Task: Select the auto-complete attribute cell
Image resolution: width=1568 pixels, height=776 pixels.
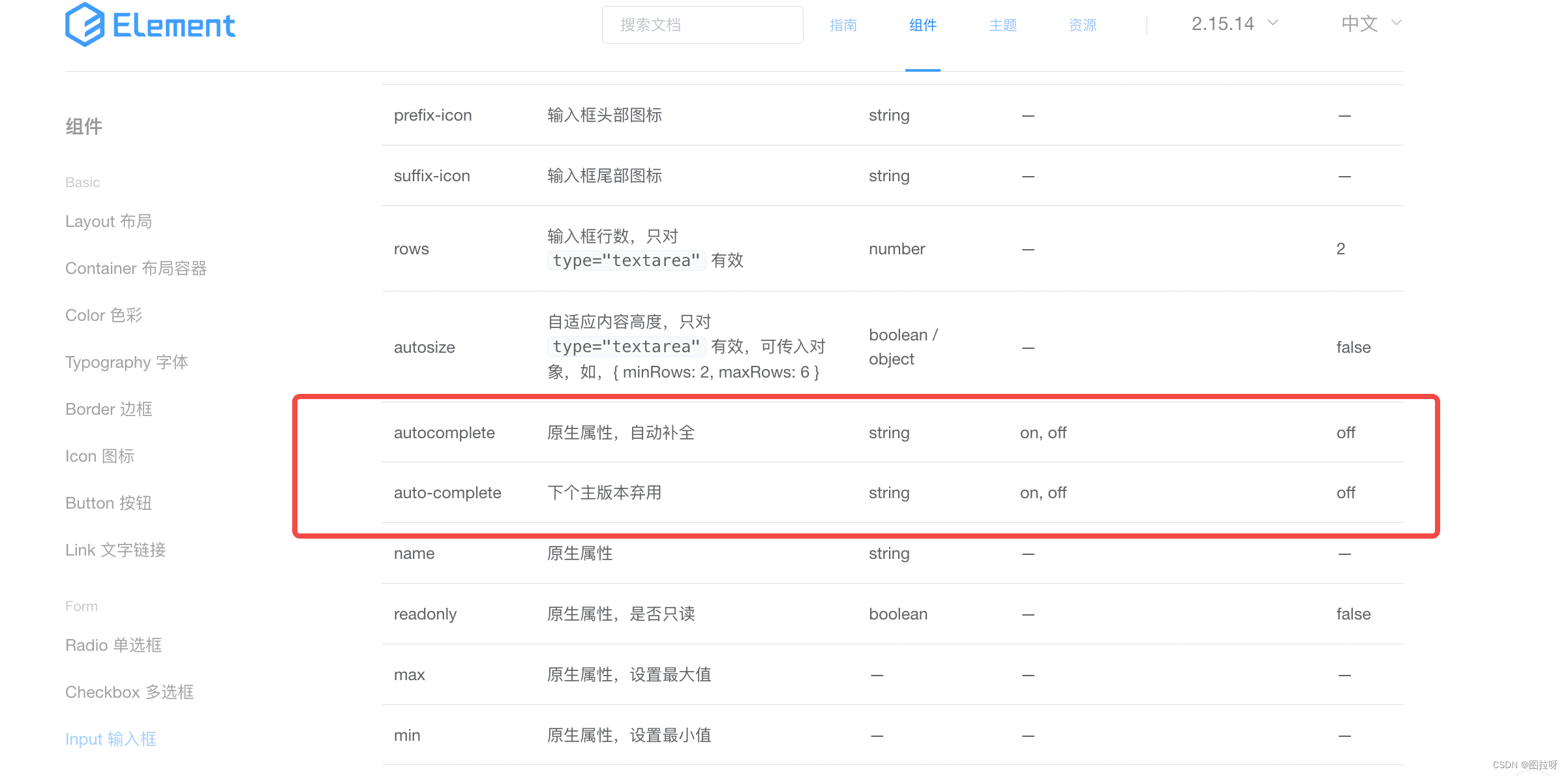Action: pyautogui.click(x=447, y=493)
